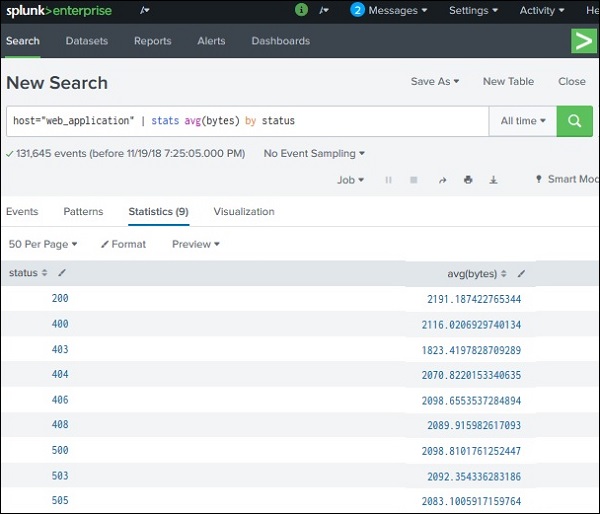Click the pencil icon beside status column
Screen dimensions: 600x514
[x=62, y=273]
